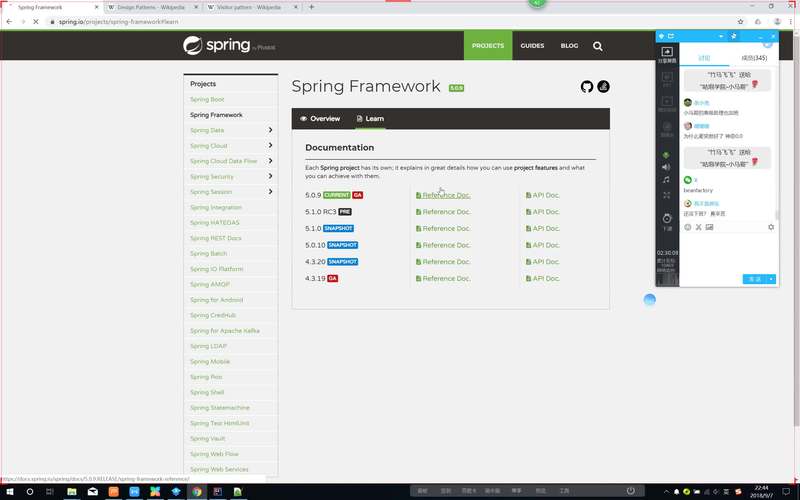Open Spring Integration in projects sidebar
The image size is (800, 500).
pos(216,207)
